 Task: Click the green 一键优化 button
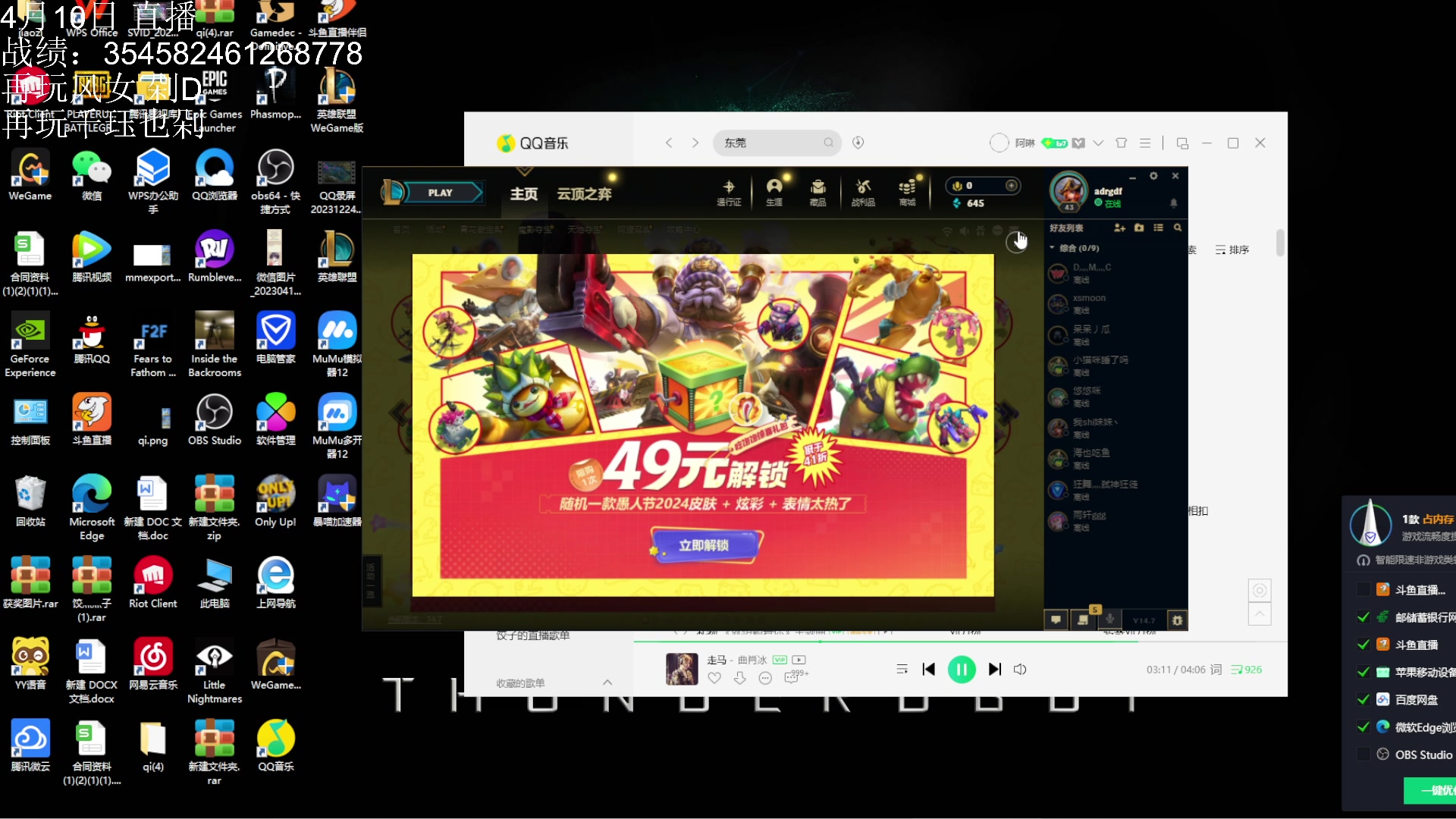[x=1431, y=790]
